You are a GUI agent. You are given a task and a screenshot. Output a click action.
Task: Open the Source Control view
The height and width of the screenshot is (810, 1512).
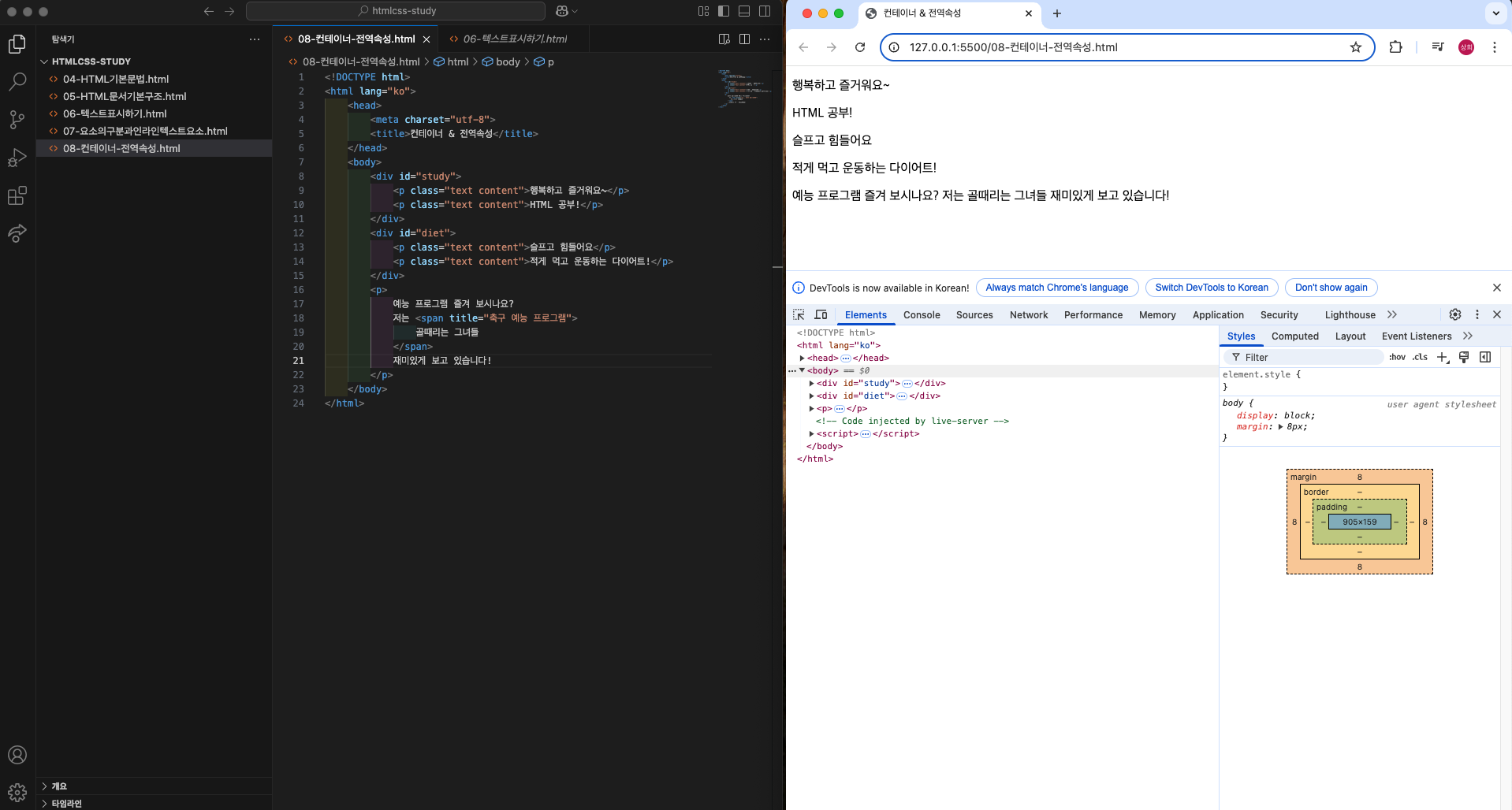coord(17,119)
